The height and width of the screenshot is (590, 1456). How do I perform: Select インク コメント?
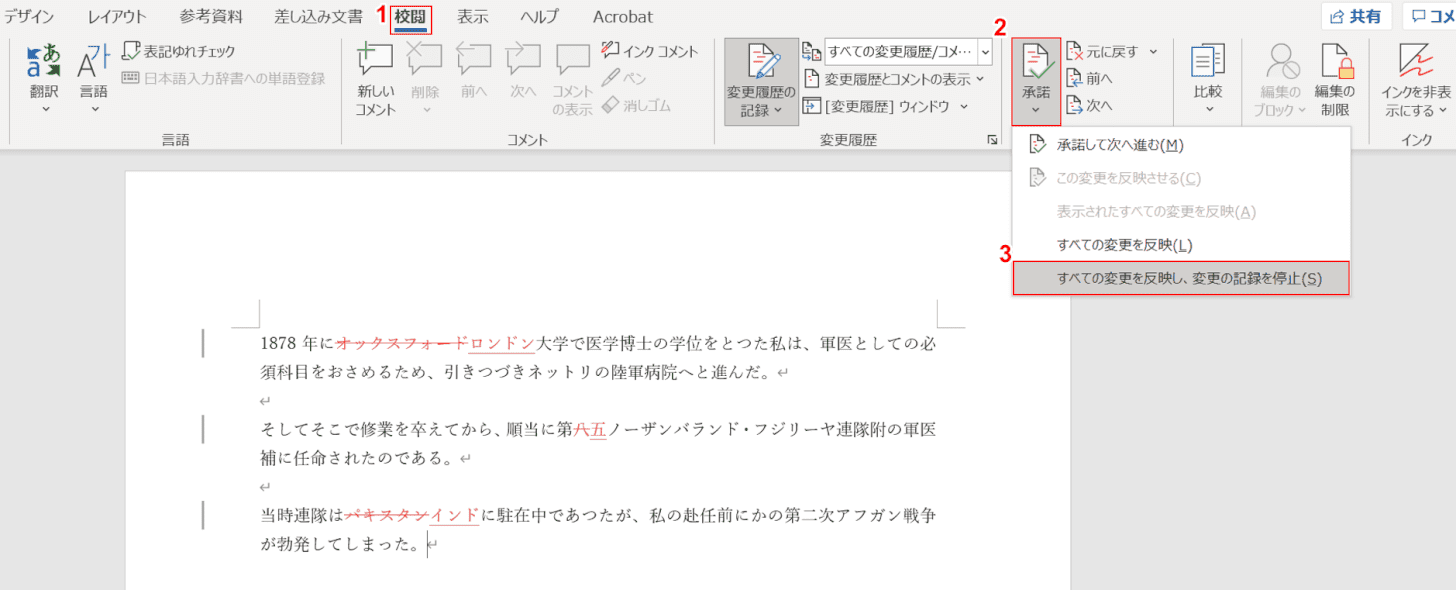650,51
